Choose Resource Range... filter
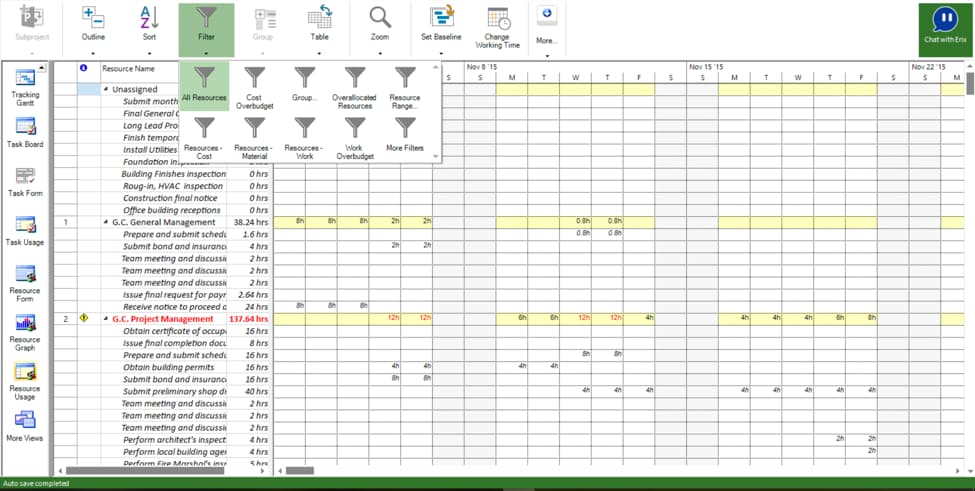975x491 pixels. point(405,86)
